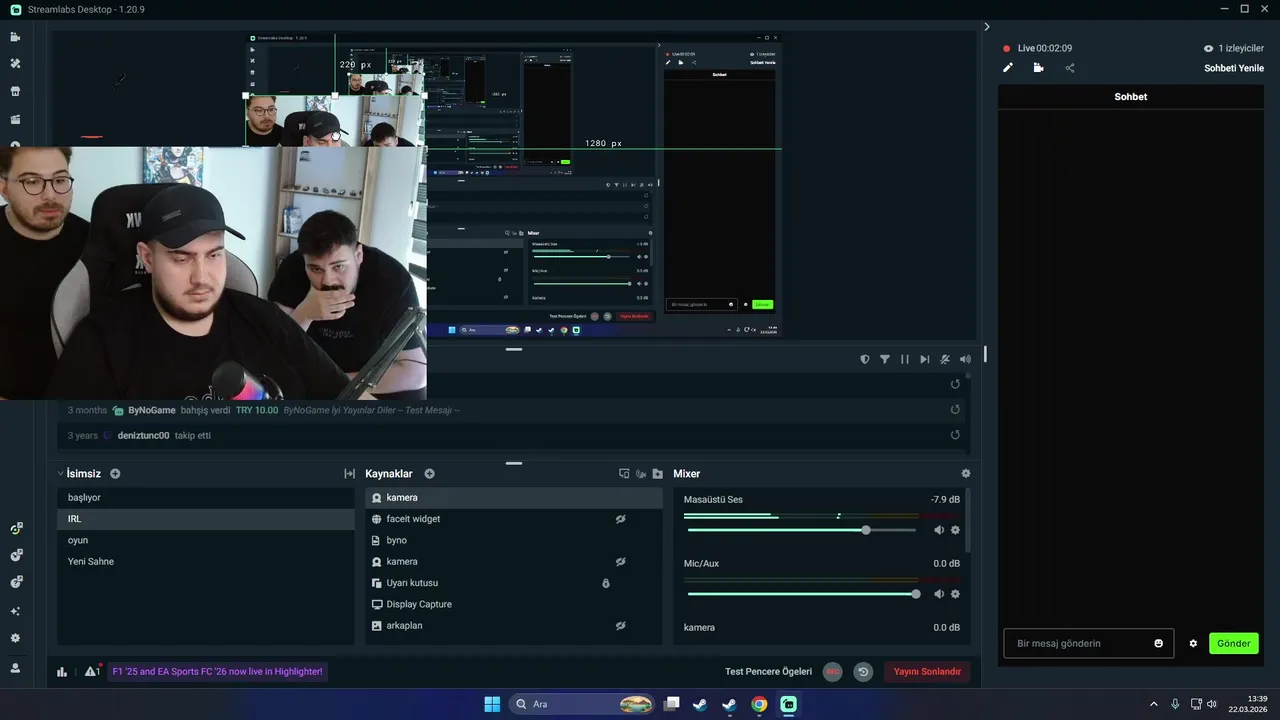
Task: Open the Themes icon in the left sidebar
Action: [x=15, y=64]
